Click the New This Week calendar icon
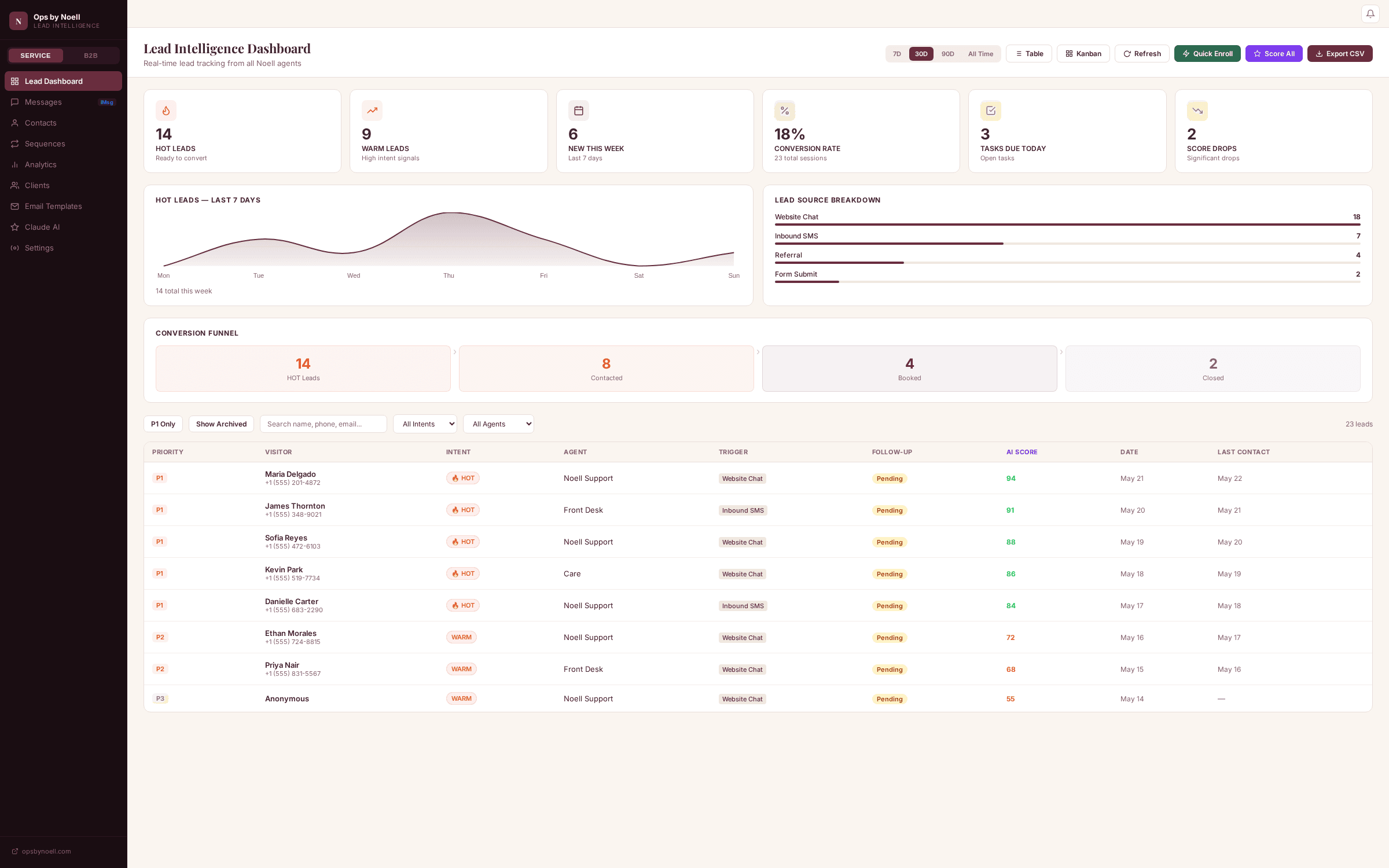This screenshot has width=1389, height=868. click(x=579, y=111)
